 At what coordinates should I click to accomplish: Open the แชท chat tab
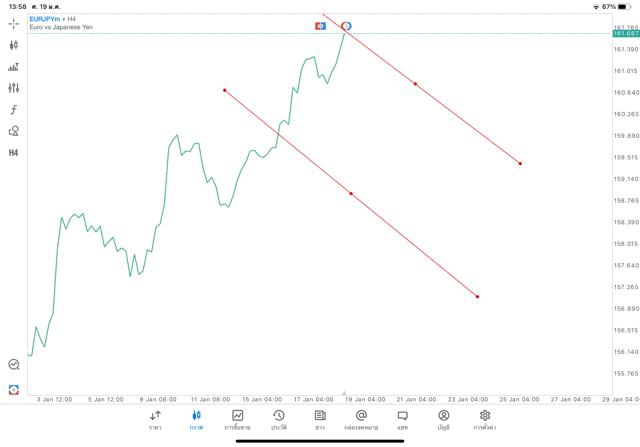[402, 419]
